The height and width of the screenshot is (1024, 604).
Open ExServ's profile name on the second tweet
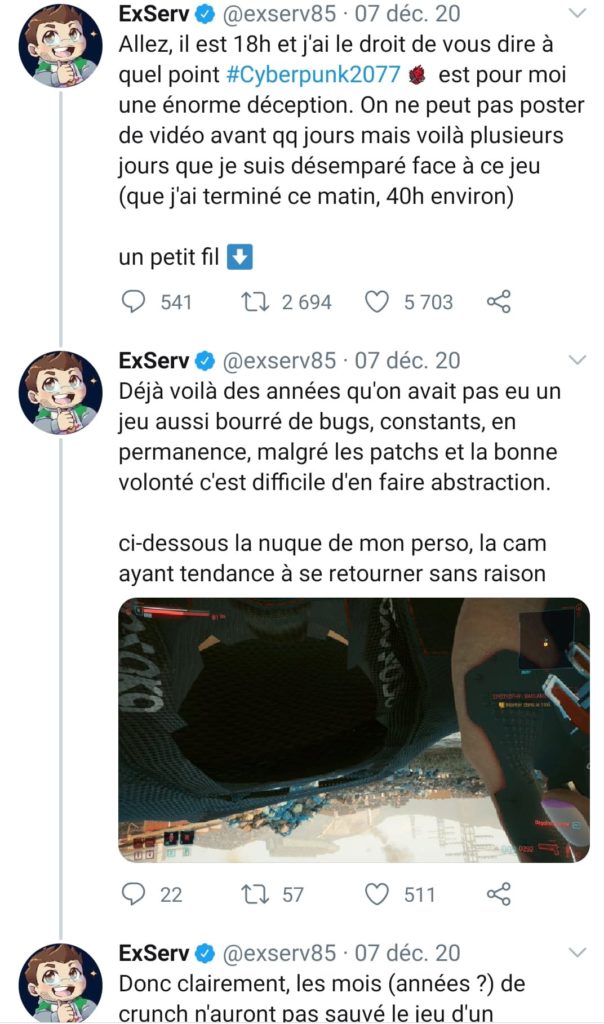coord(153,360)
